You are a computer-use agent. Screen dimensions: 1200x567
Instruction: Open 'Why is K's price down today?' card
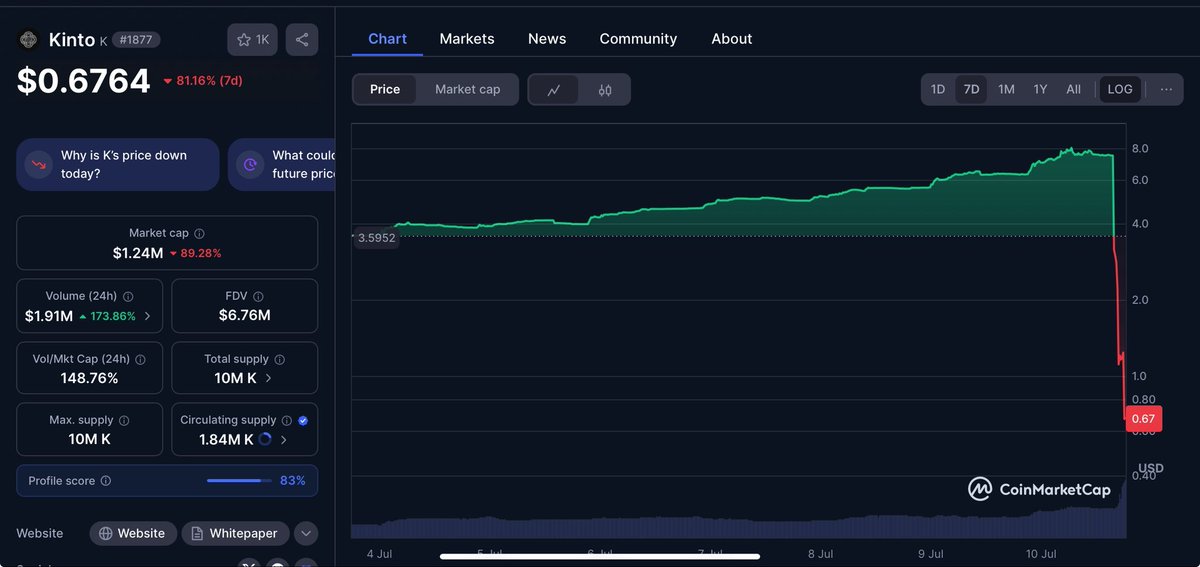pyautogui.click(x=118, y=164)
